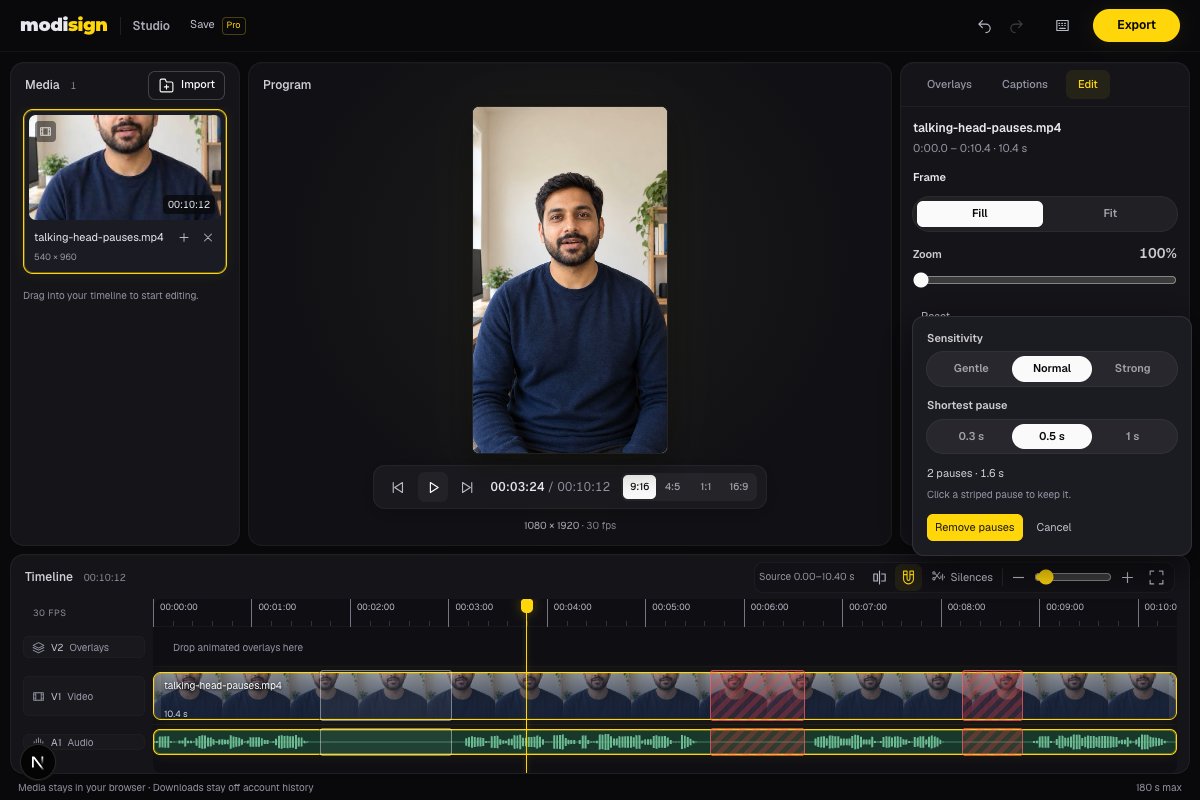Click the V1 video clip name on timeline
1200x800 pixels.
223,686
